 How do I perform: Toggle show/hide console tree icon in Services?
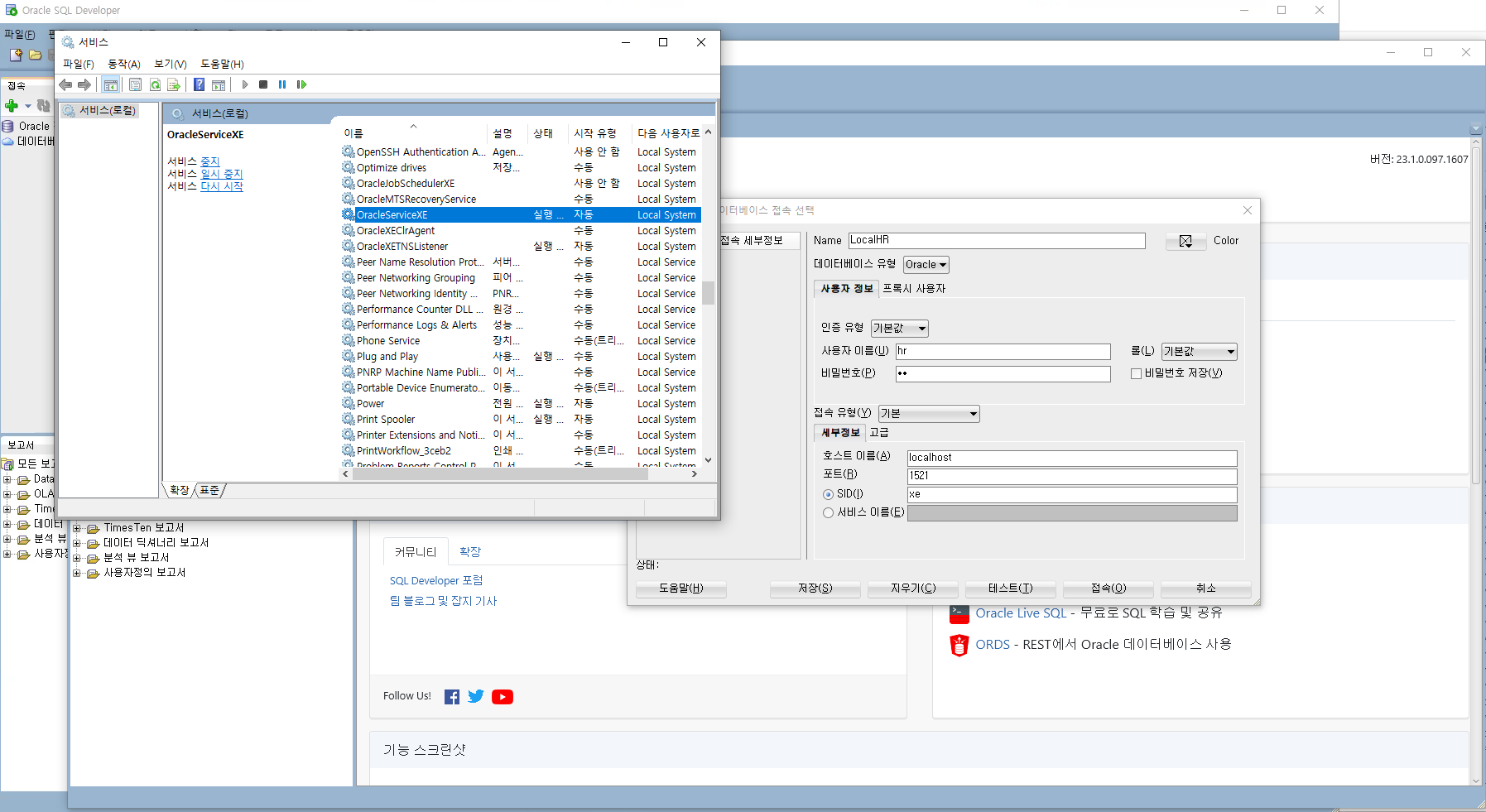(111, 84)
